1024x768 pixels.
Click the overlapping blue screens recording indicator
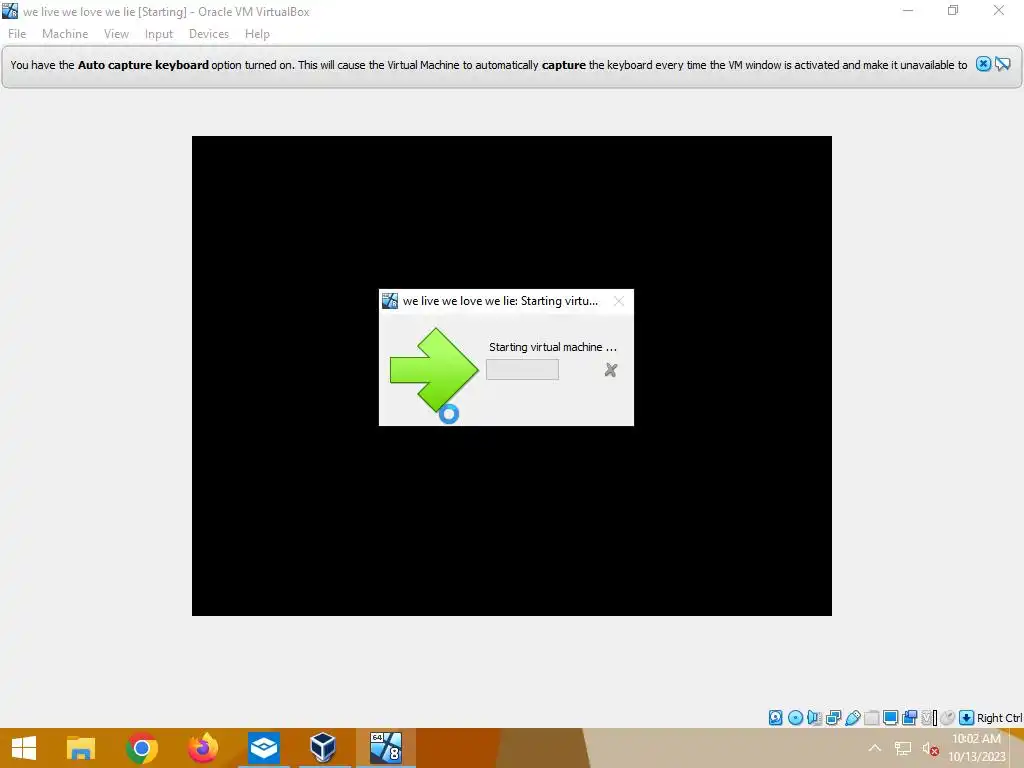(x=909, y=718)
